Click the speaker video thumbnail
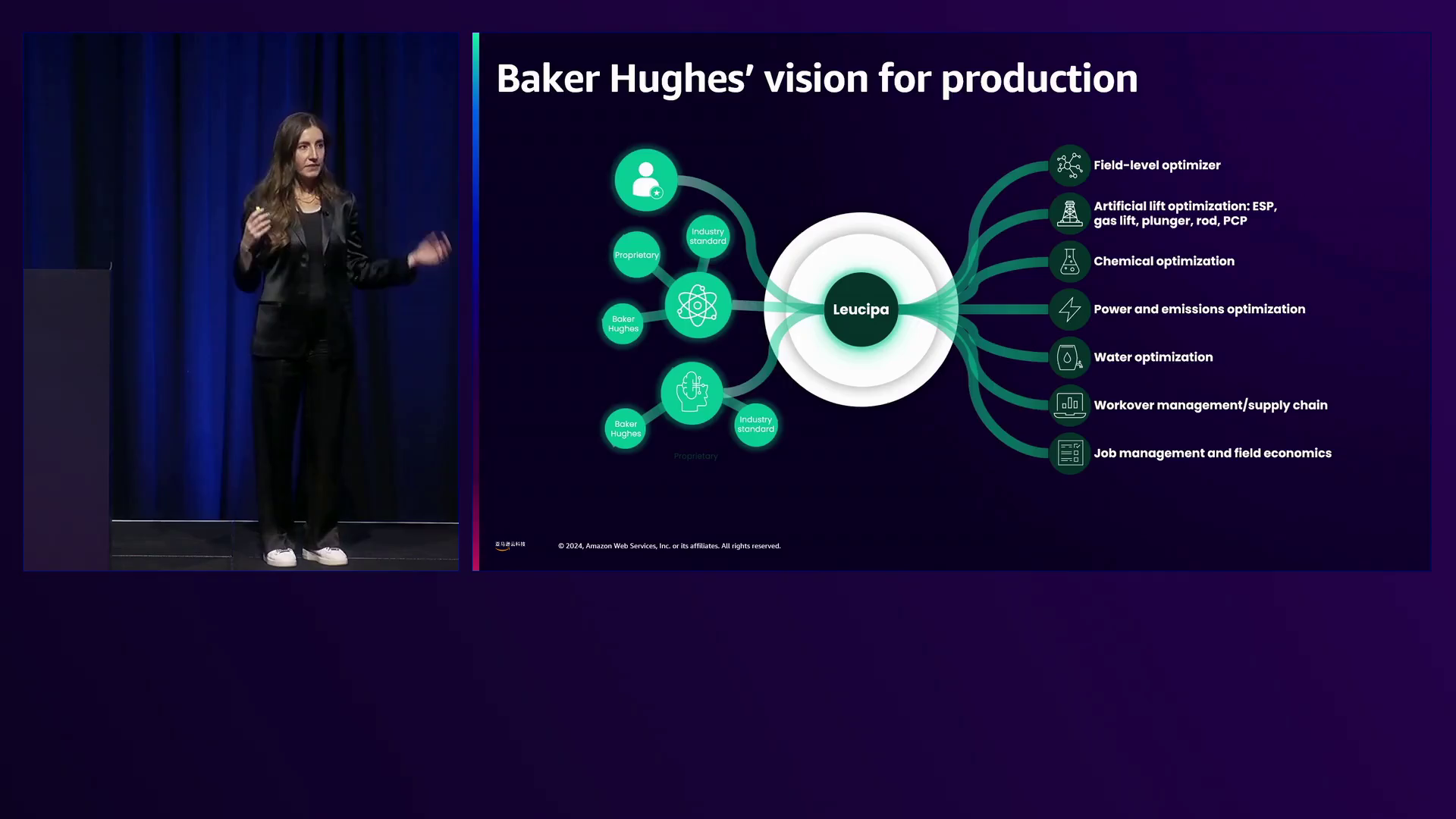Viewport: 1456px width, 819px height. tap(241, 302)
